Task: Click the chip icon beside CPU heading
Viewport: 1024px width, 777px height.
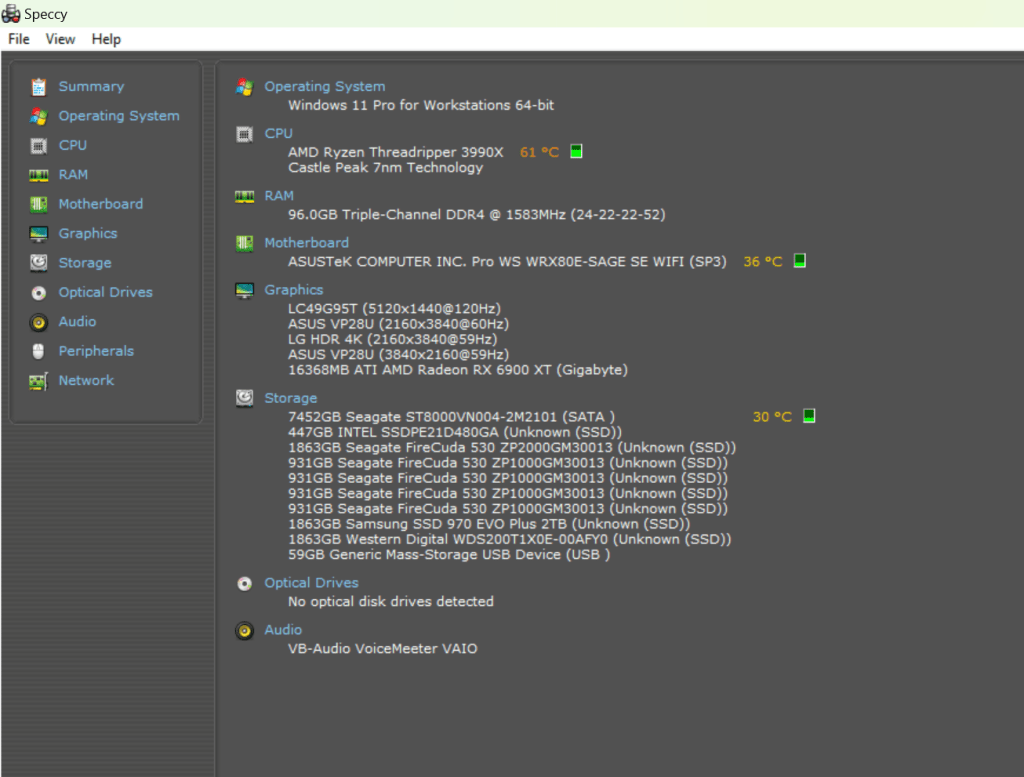Action: click(244, 135)
